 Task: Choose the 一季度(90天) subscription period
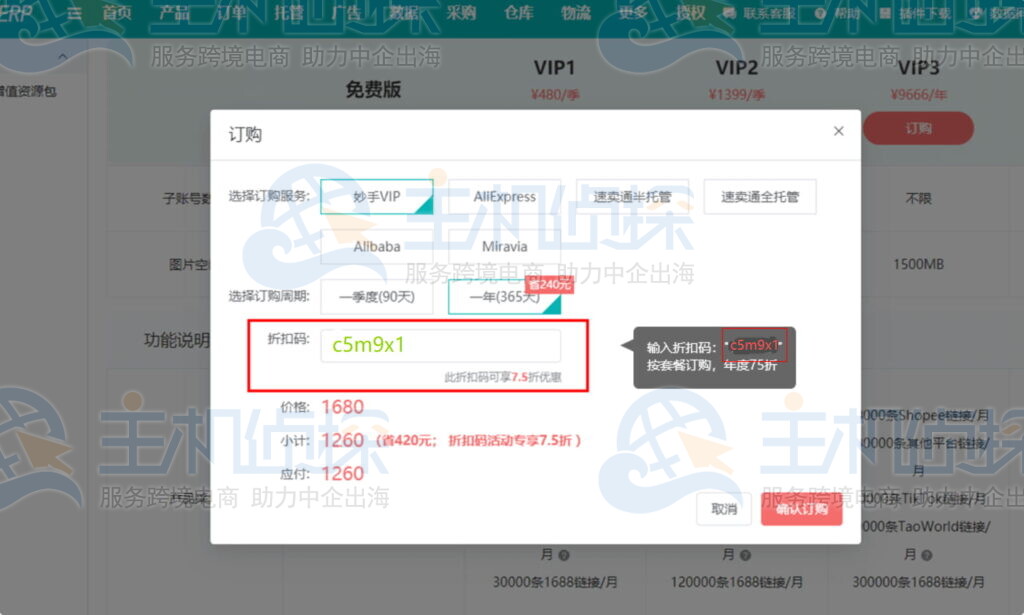[377, 297]
